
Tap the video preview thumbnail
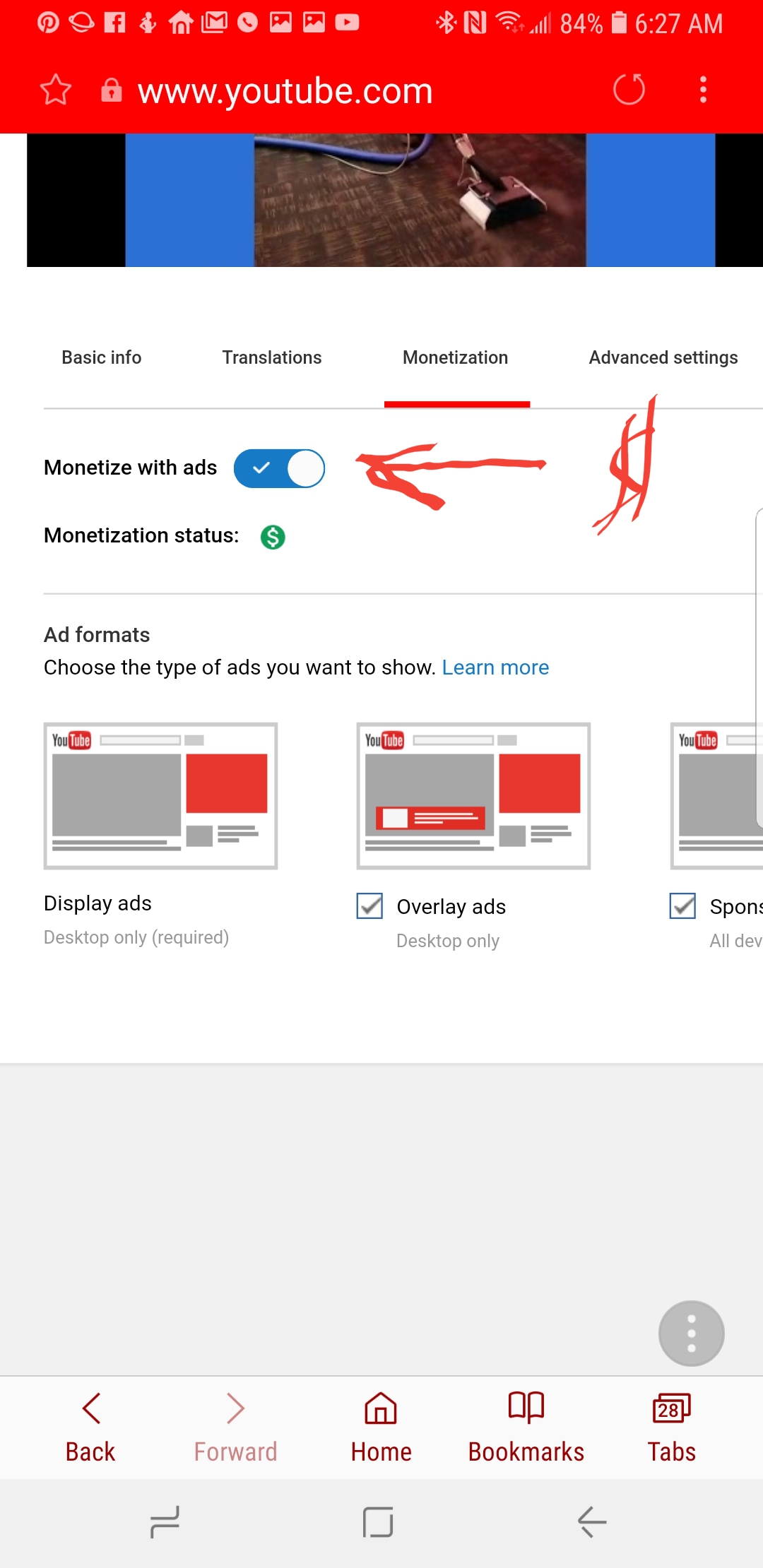click(x=395, y=200)
